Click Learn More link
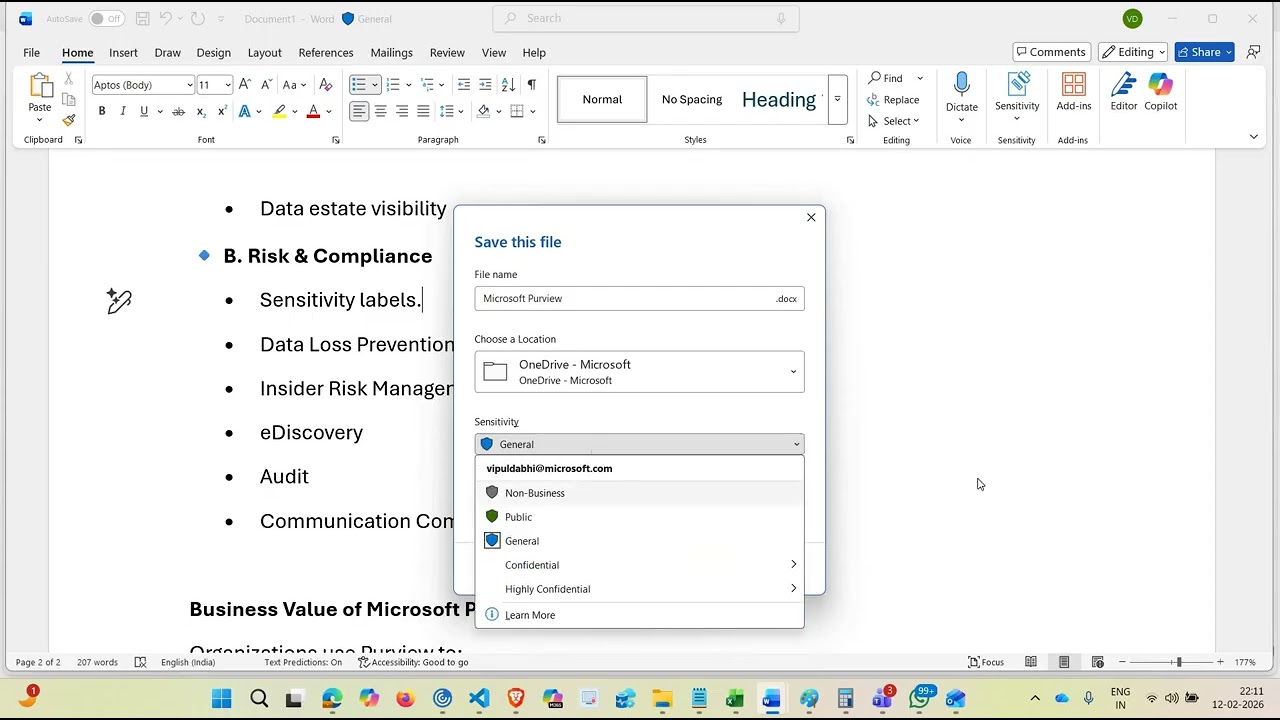 (530, 615)
